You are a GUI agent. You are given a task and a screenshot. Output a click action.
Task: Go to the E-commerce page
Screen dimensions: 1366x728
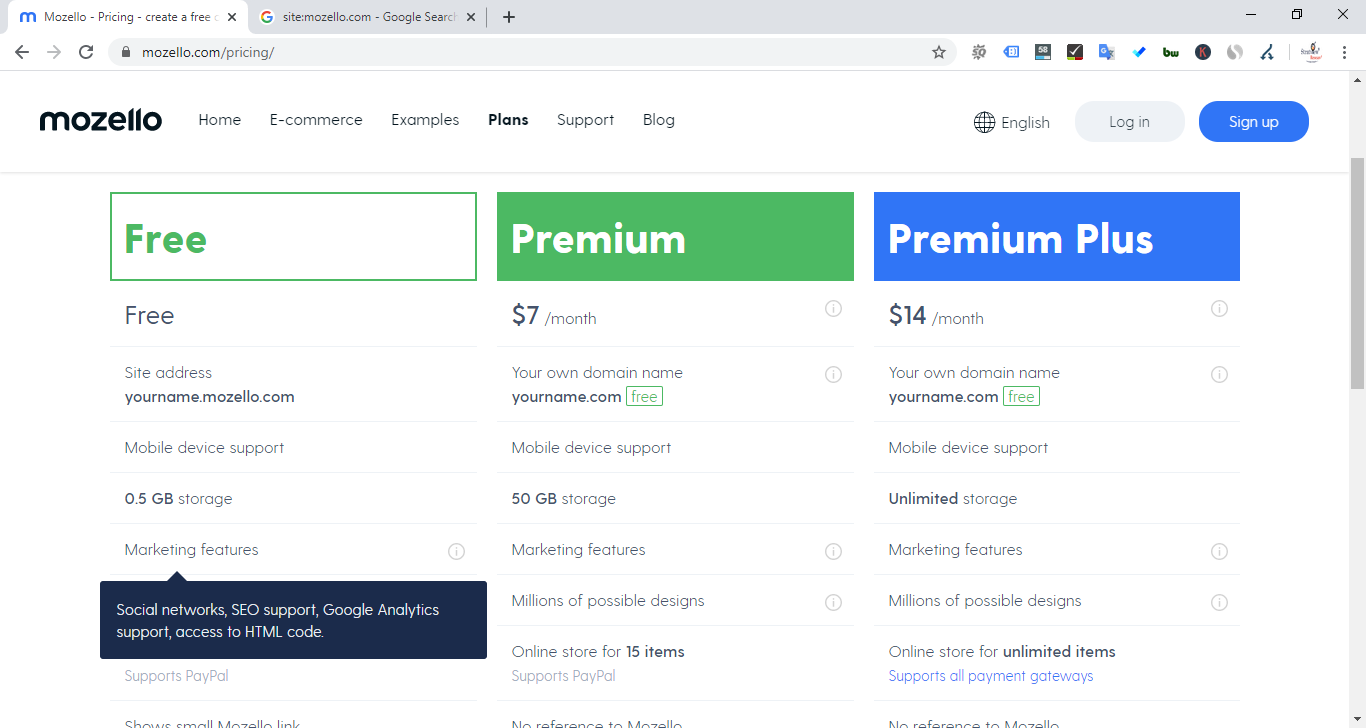click(316, 120)
